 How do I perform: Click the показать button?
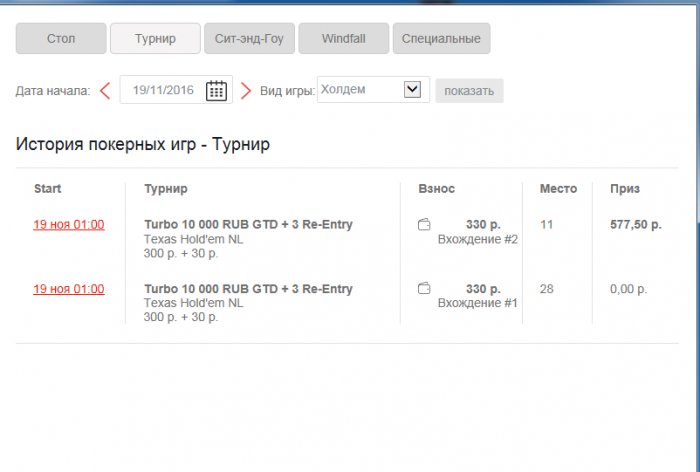[469, 91]
